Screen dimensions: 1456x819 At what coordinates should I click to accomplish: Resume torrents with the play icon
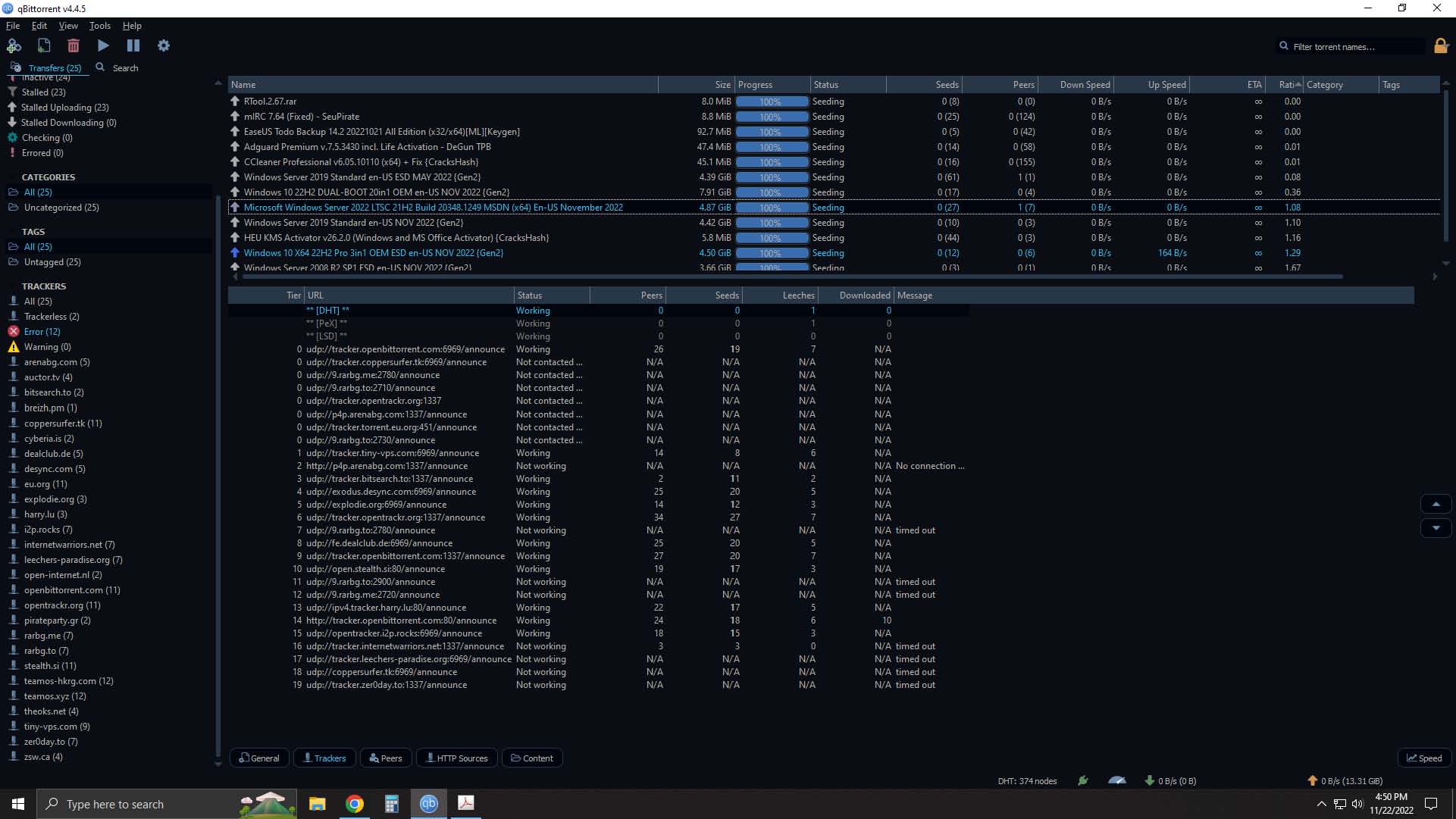(x=103, y=46)
